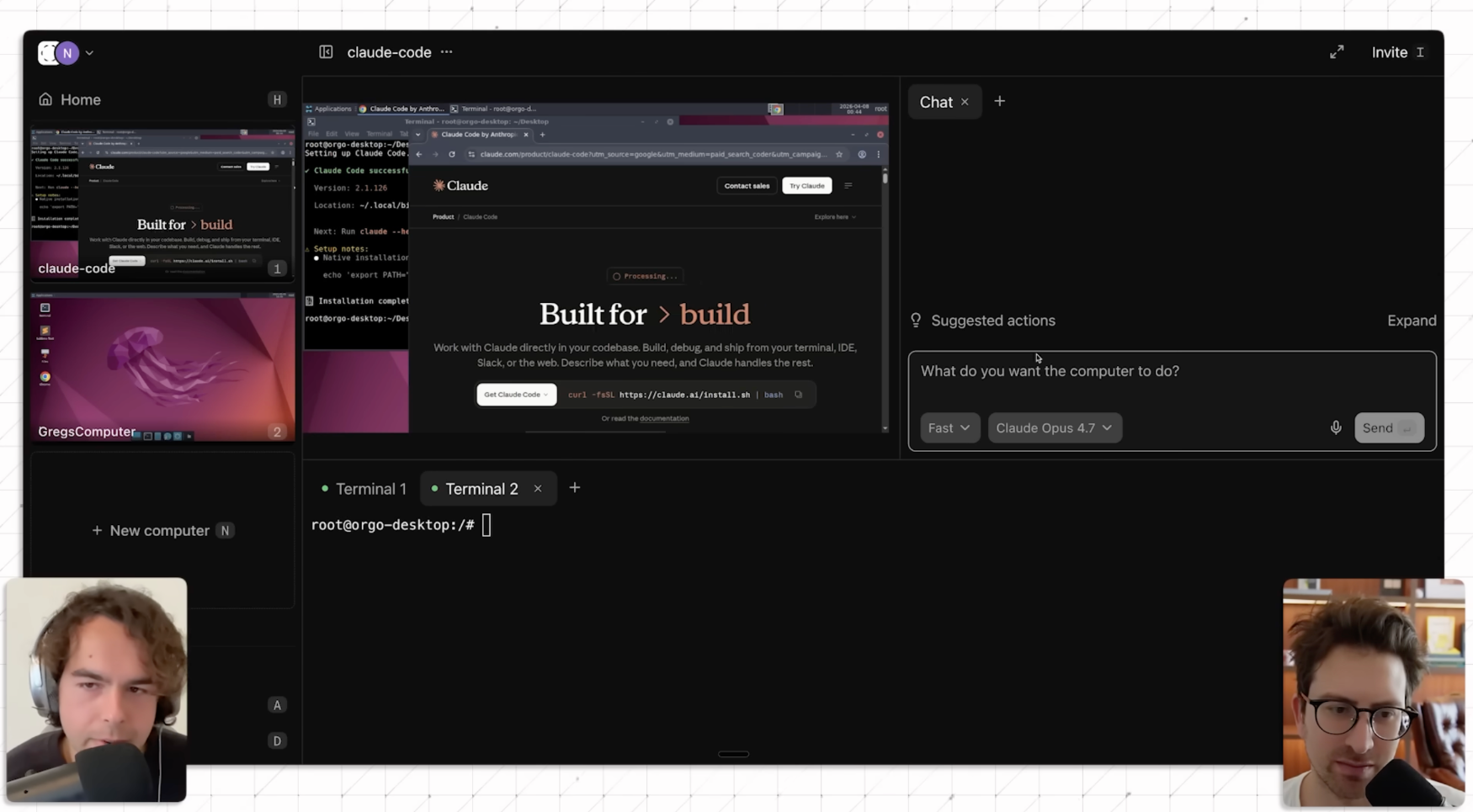Click the remote desktop date and time clock

(853, 109)
